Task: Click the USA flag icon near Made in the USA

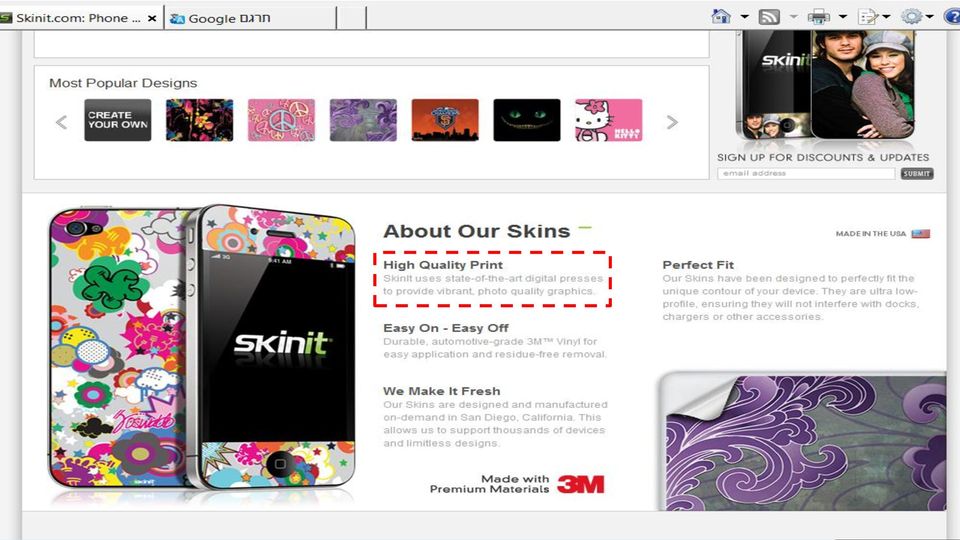Action: point(920,233)
